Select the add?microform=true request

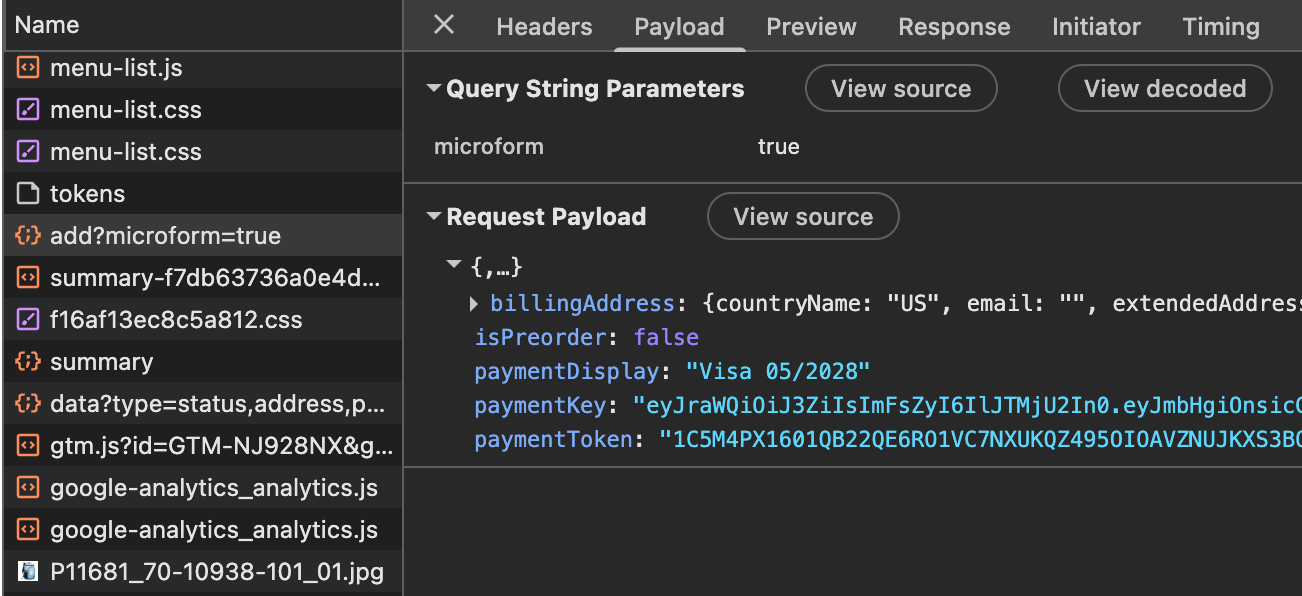tap(203, 236)
